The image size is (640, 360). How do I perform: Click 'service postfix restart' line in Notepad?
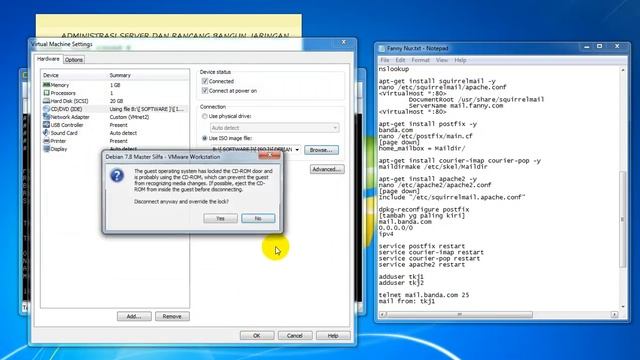coord(422,246)
